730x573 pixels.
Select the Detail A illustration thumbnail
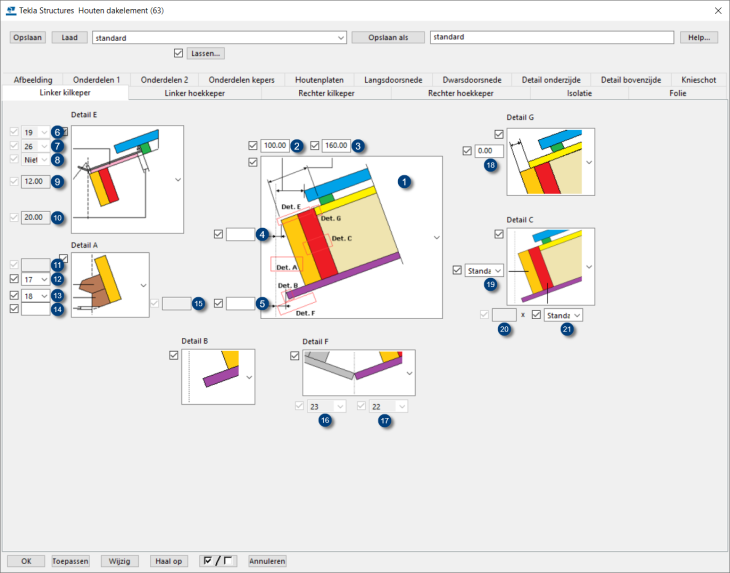coord(110,285)
